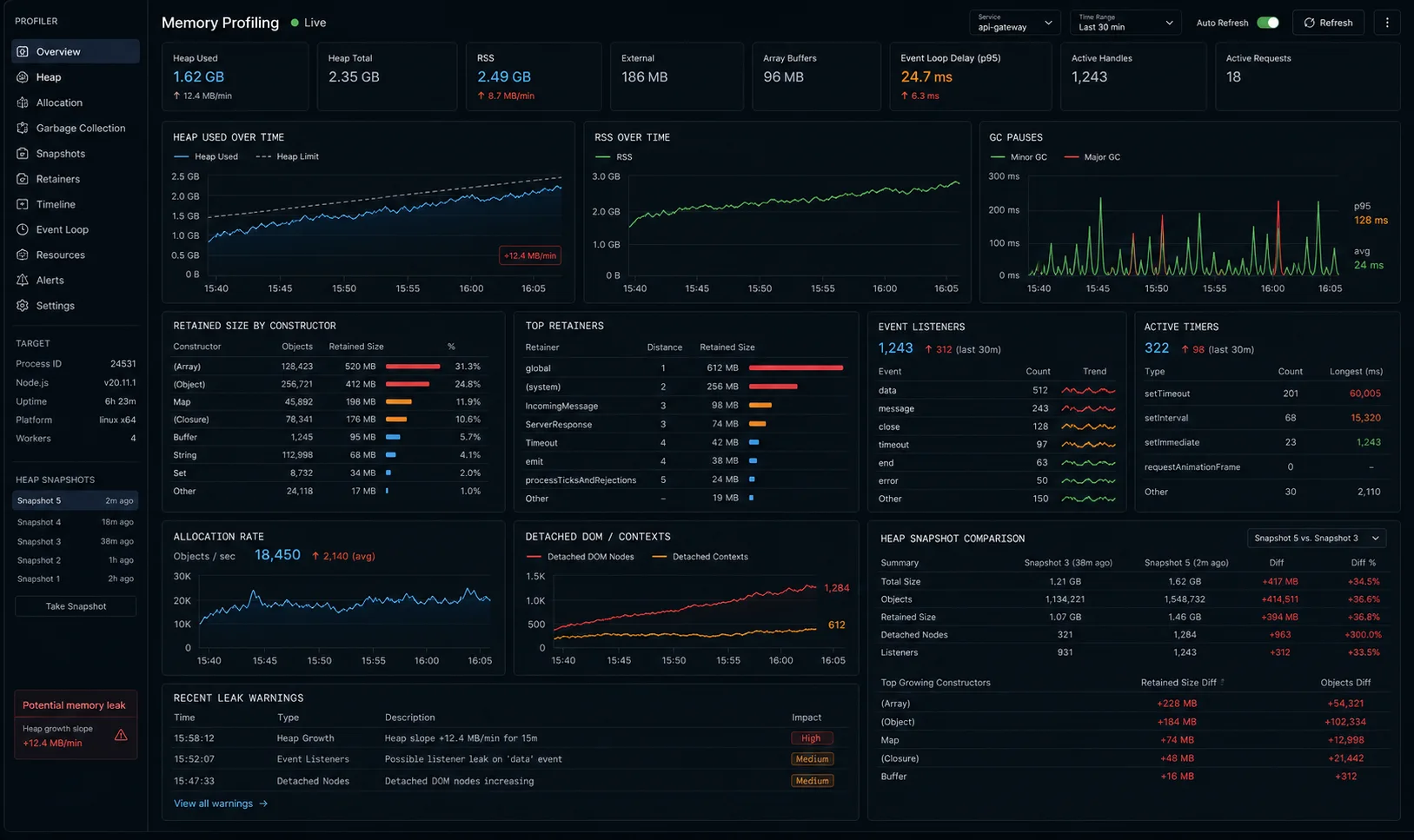Open the Snapshot 5 vs. Snapshot 3 dropdown
Screen dimensions: 1414x840
click(x=1317, y=539)
